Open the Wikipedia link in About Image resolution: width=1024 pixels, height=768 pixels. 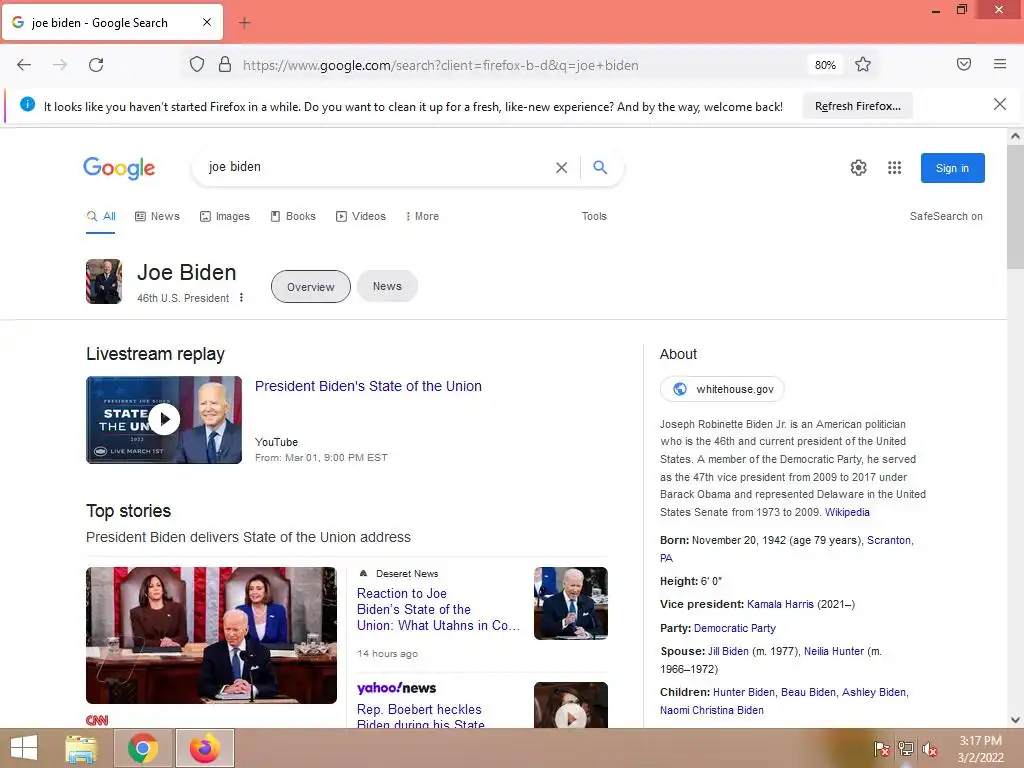click(847, 512)
